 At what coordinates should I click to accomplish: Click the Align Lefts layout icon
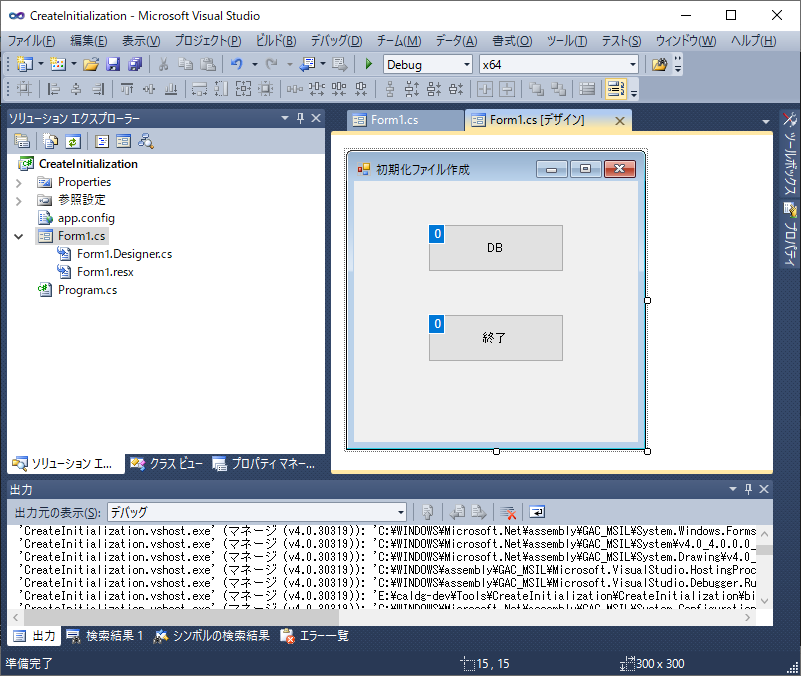[54, 89]
